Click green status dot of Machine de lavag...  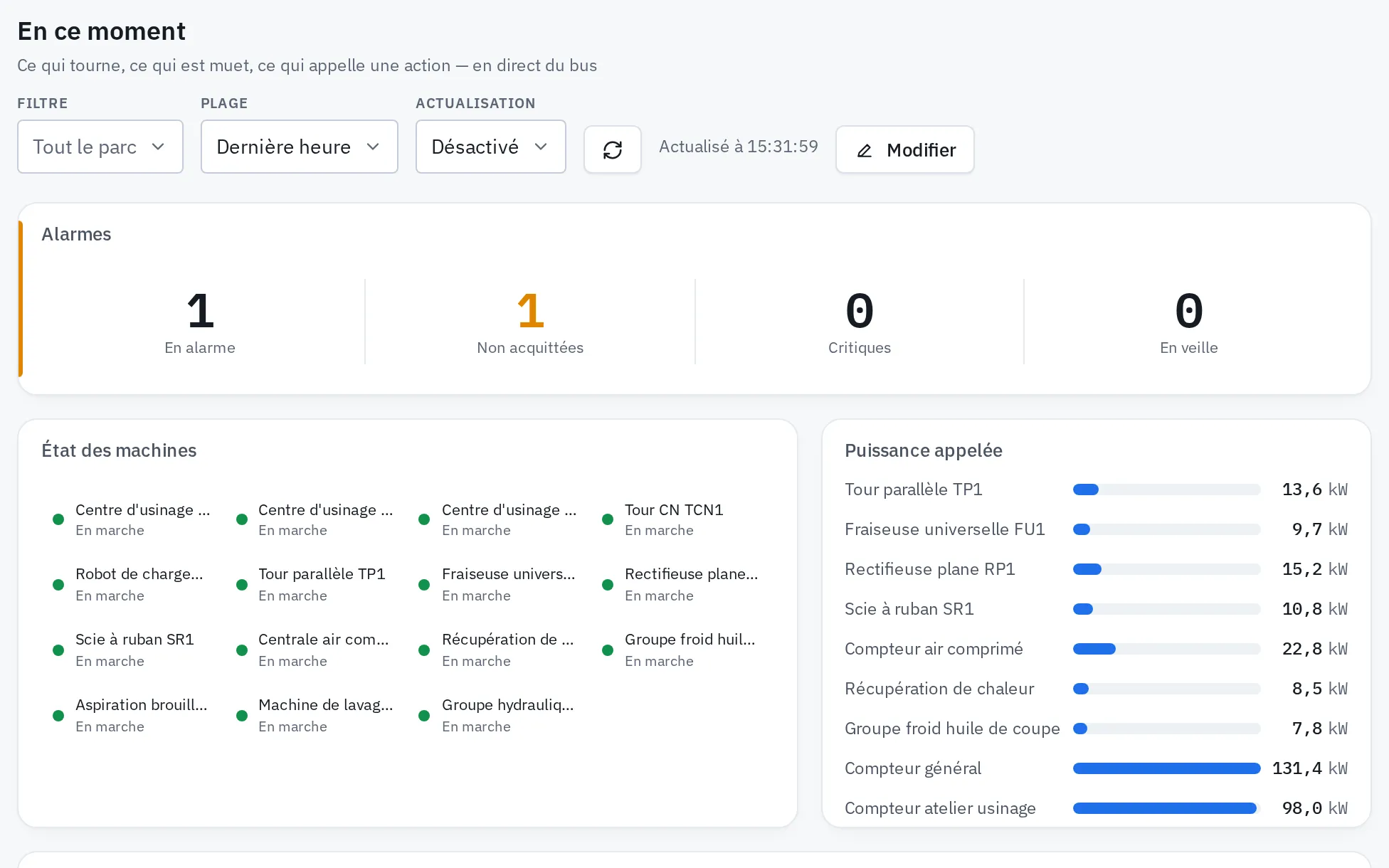(242, 716)
